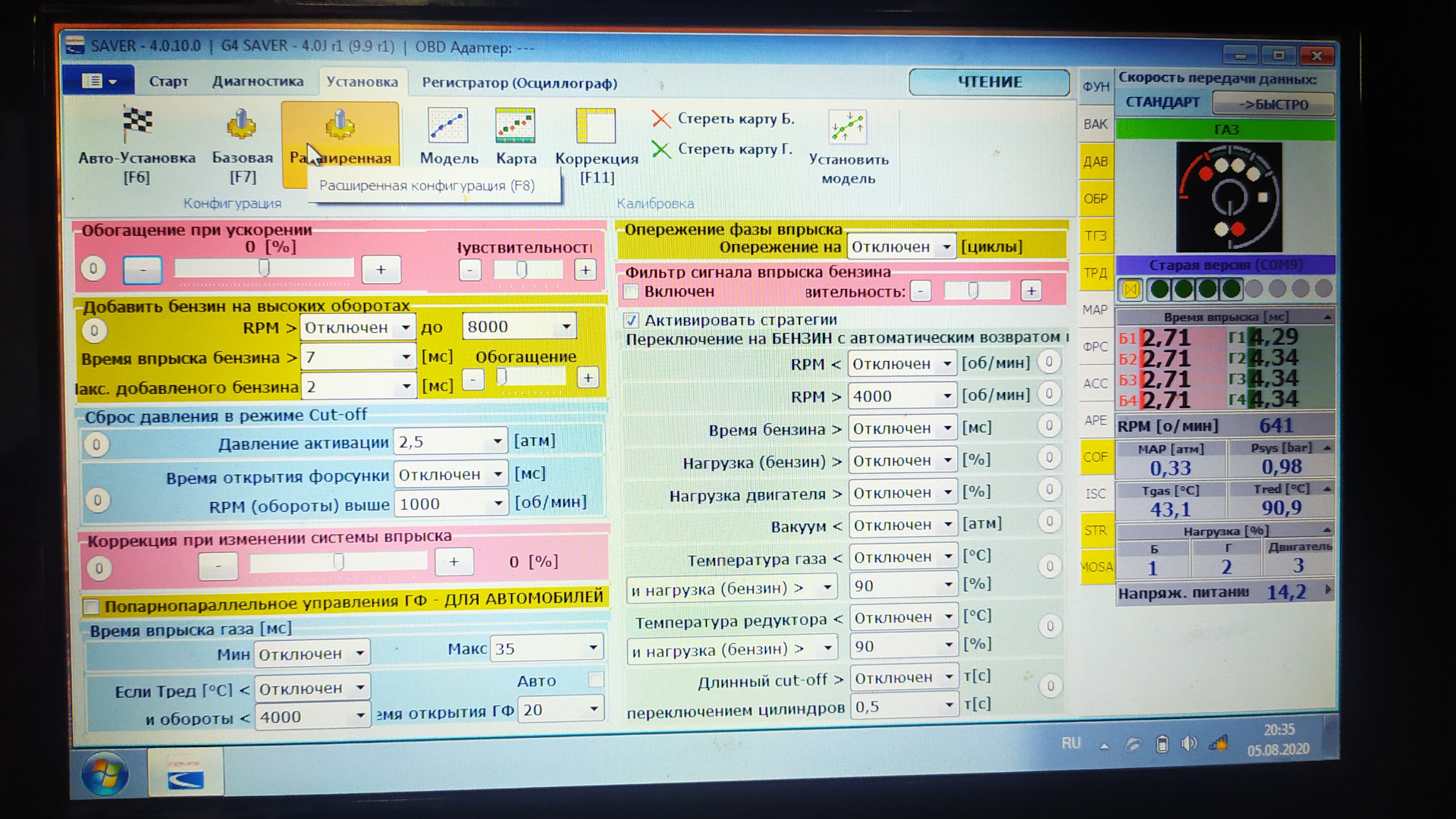
Task: Check Попарнопараллельное управления ГФ checkbox
Action: pyautogui.click(x=91, y=607)
